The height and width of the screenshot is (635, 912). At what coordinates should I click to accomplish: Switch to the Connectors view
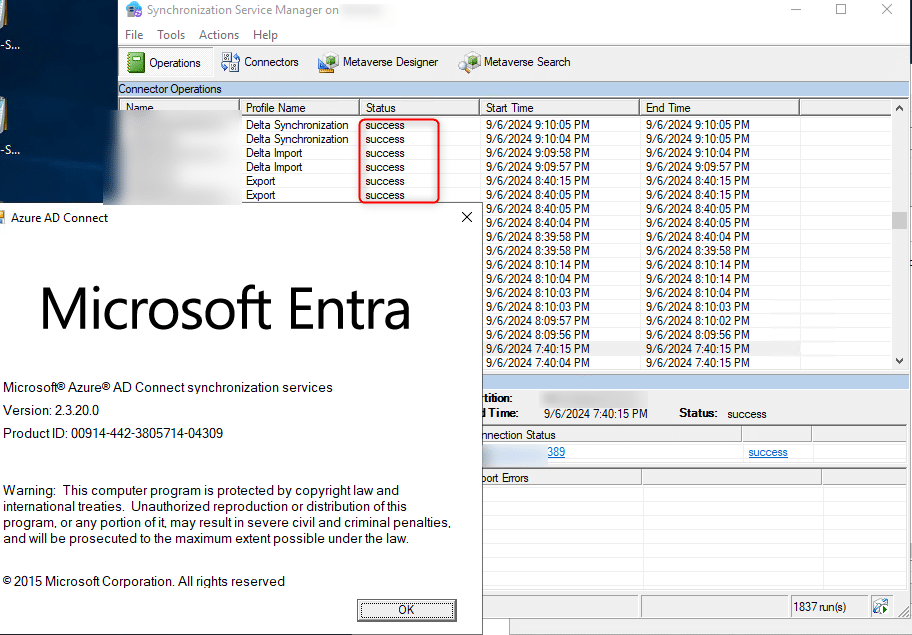pyautogui.click(x=260, y=62)
